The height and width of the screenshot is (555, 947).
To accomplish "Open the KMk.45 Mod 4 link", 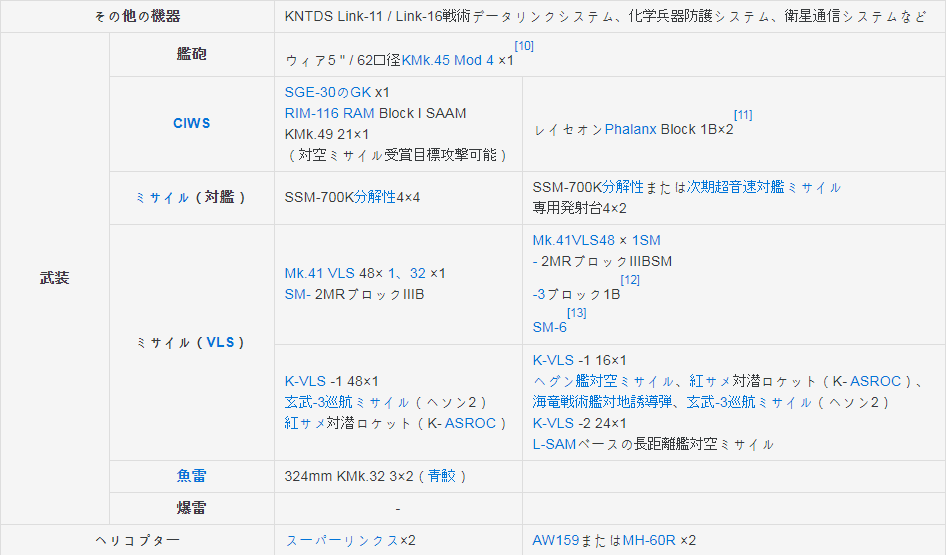I will tap(448, 60).
